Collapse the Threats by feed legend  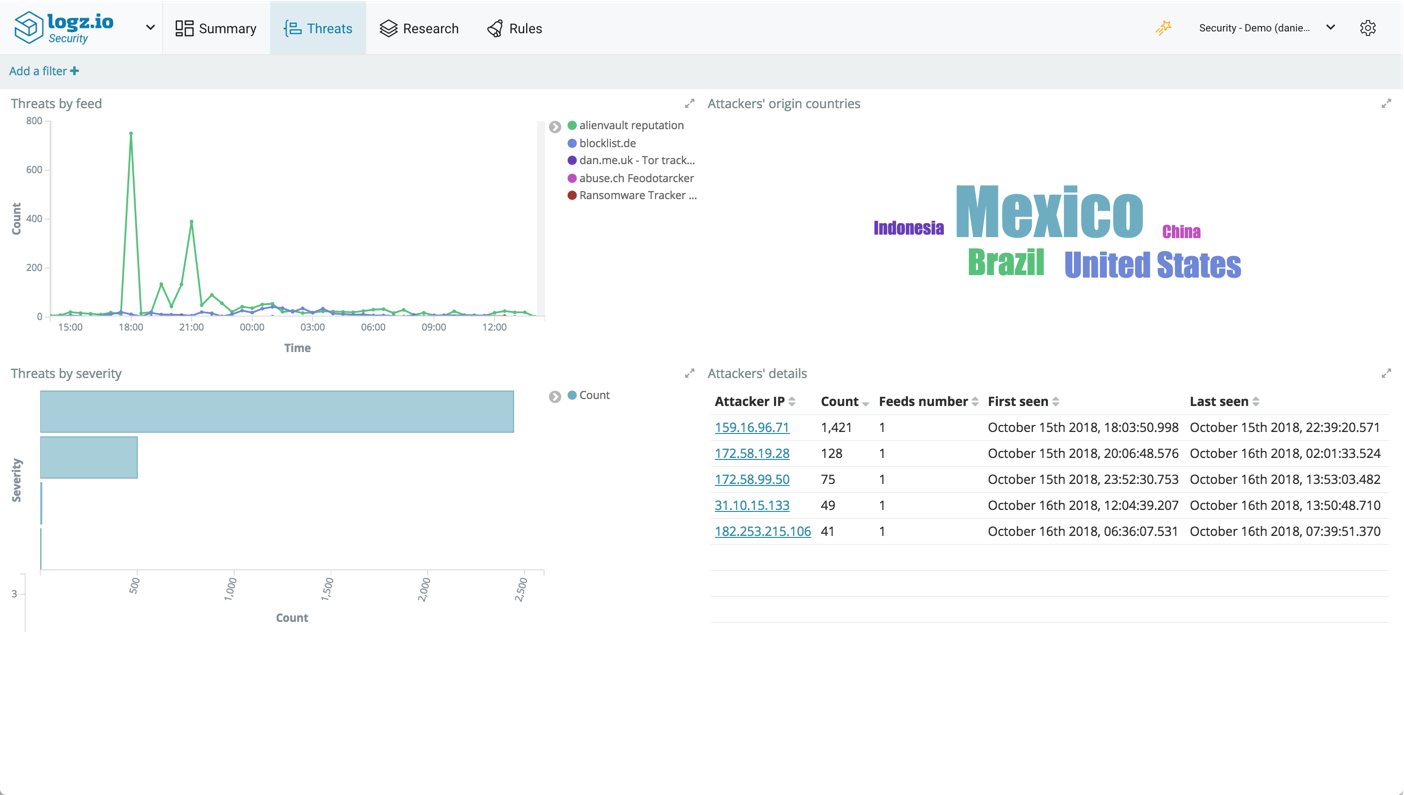click(555, 127)
